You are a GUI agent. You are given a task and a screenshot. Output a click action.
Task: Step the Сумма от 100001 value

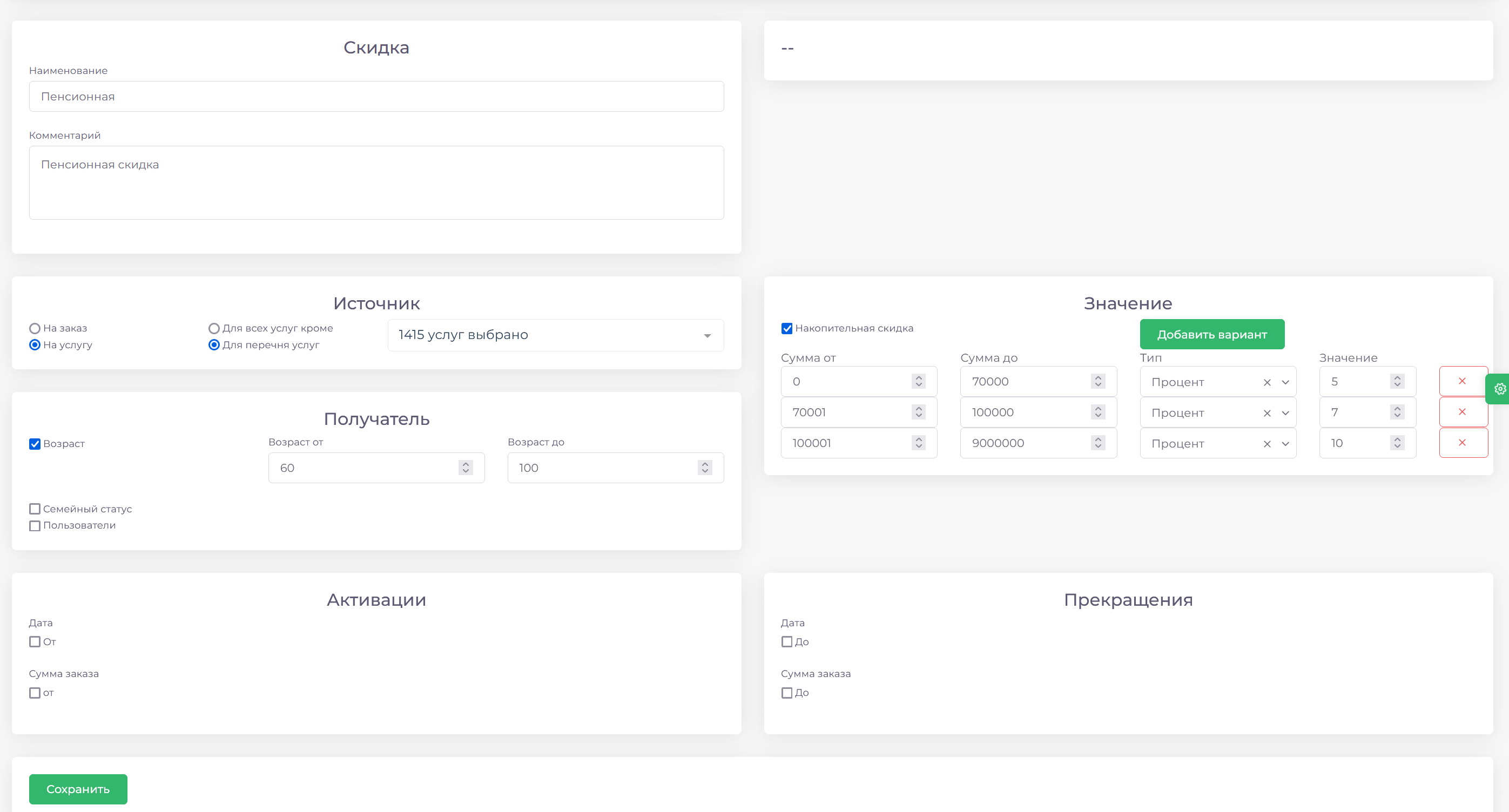919,443
